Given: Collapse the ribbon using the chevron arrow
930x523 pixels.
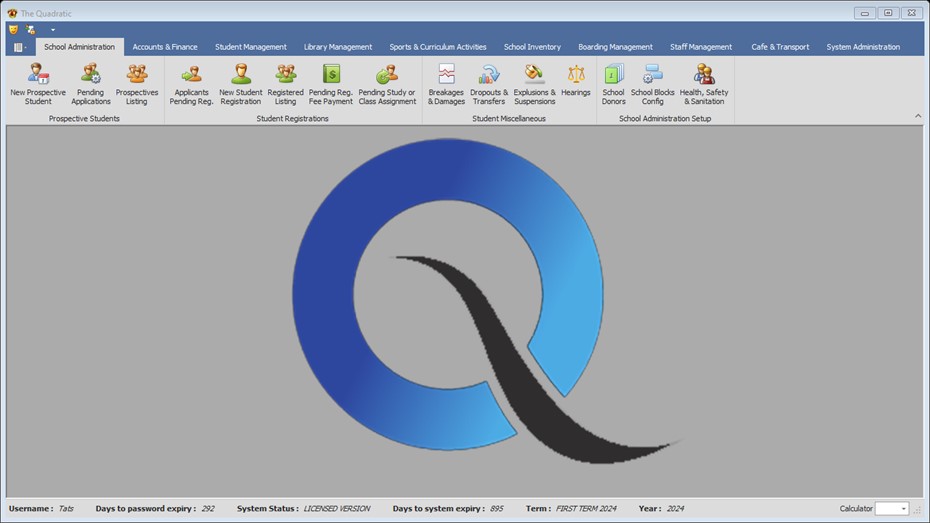Looking at the screenshot, I should 918,117.
